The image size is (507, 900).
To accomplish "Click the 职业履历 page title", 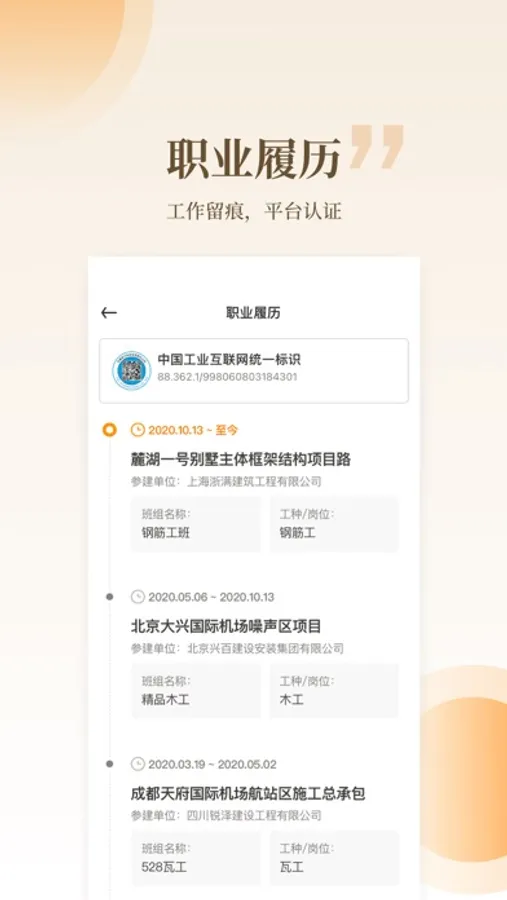I will (253, 313).
